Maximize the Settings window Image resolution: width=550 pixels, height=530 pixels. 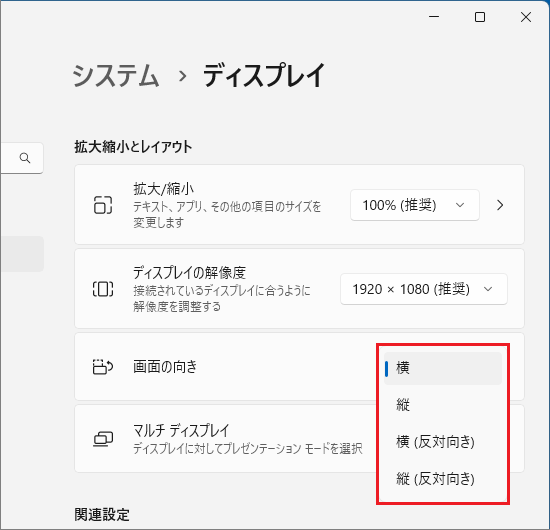tap(480, 17)
